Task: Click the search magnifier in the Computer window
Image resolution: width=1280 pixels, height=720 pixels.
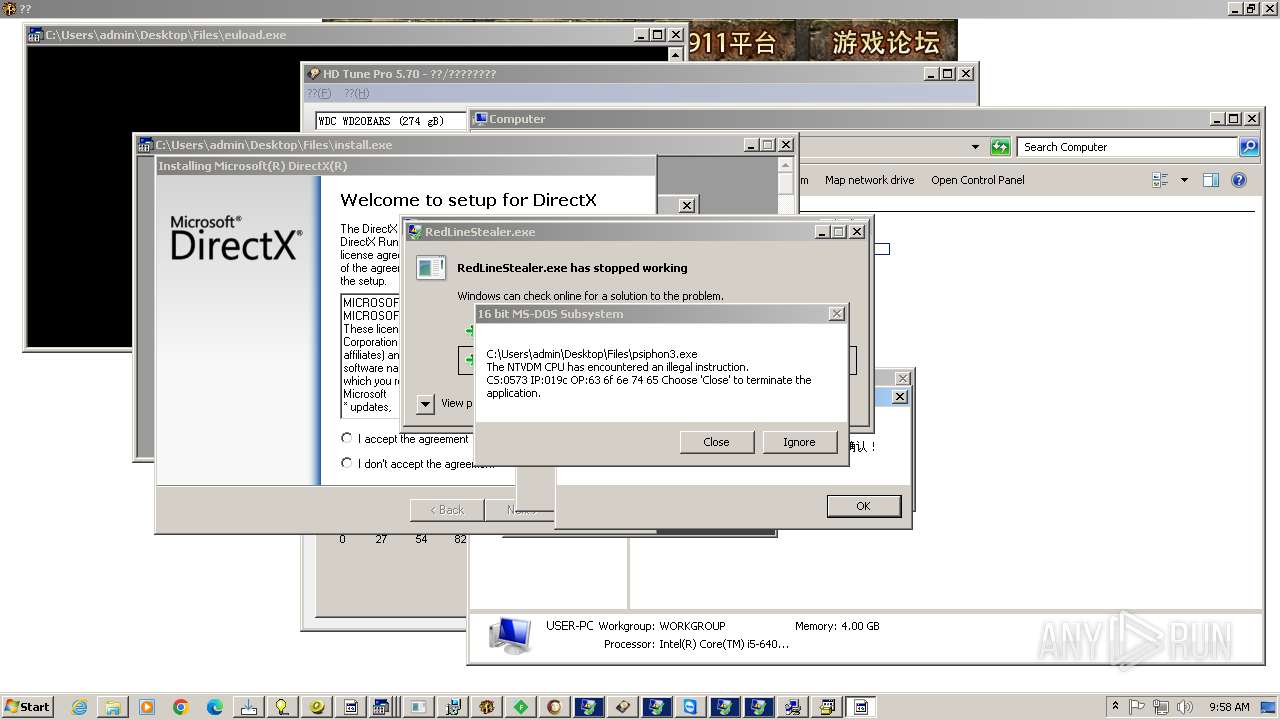Action: tap(1249, 147)
